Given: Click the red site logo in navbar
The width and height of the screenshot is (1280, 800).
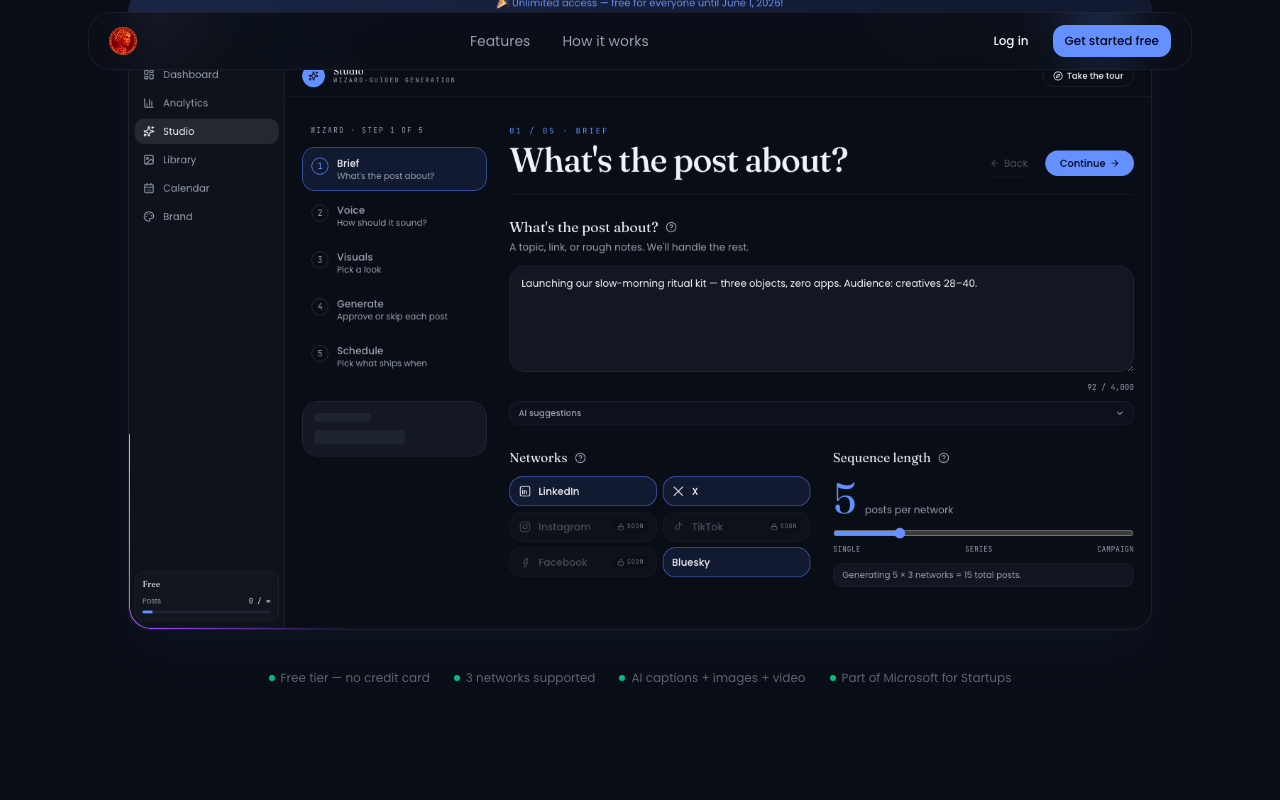Looking at the screenshot, I should point(123,41).
